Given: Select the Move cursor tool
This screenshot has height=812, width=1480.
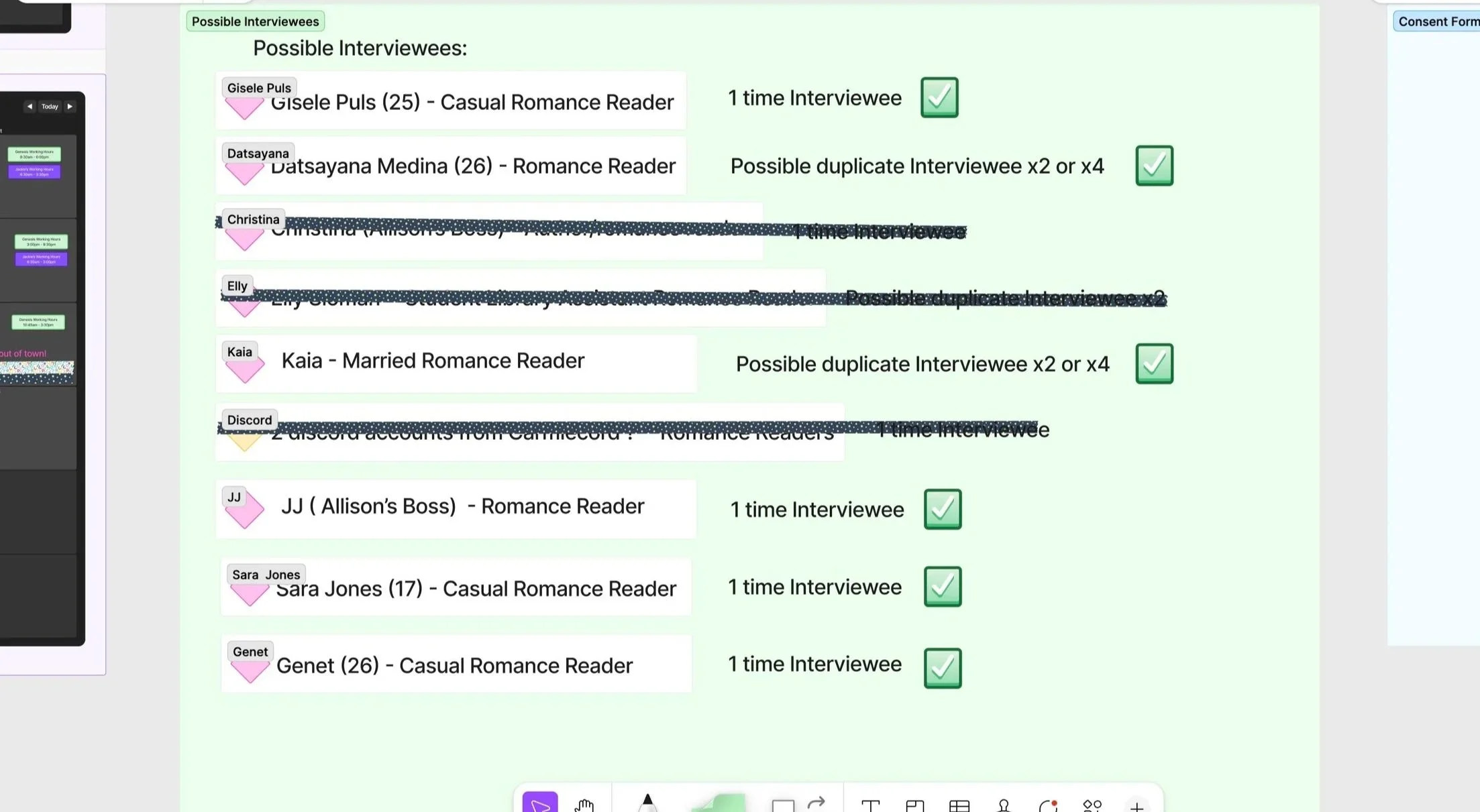Looking at the screenshot, I should pos(540,803).
